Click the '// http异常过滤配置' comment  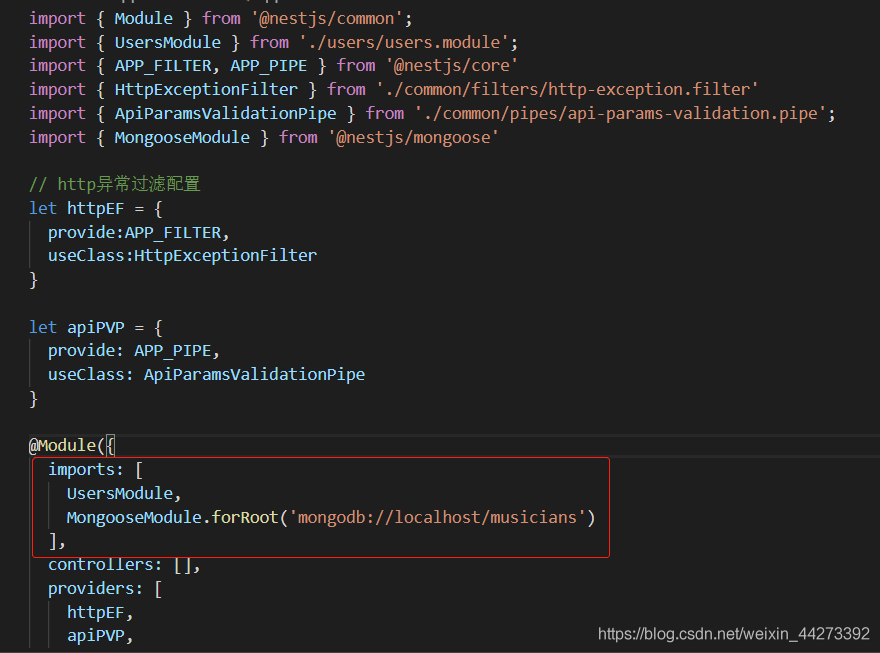pos(114,184)
